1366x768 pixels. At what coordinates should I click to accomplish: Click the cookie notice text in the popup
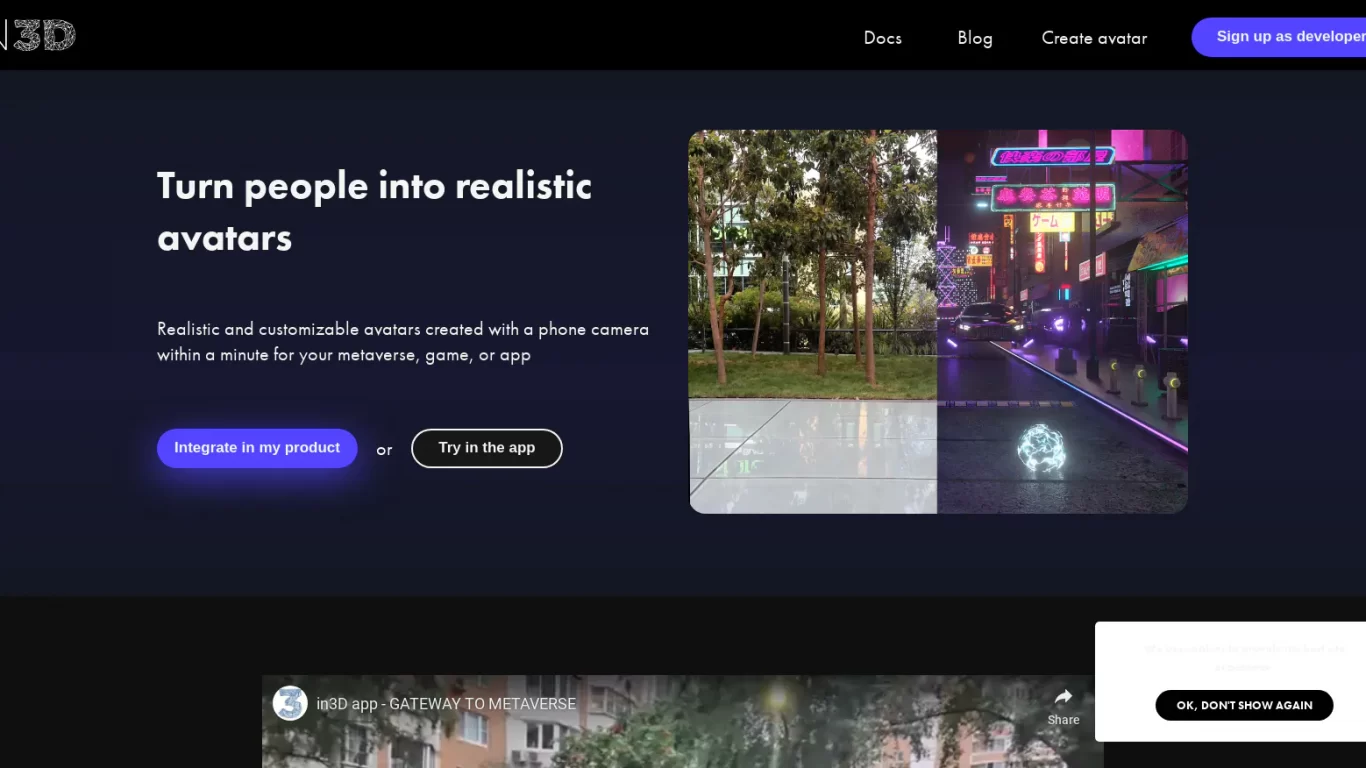pyautogui.click(x=1244, y=657)
